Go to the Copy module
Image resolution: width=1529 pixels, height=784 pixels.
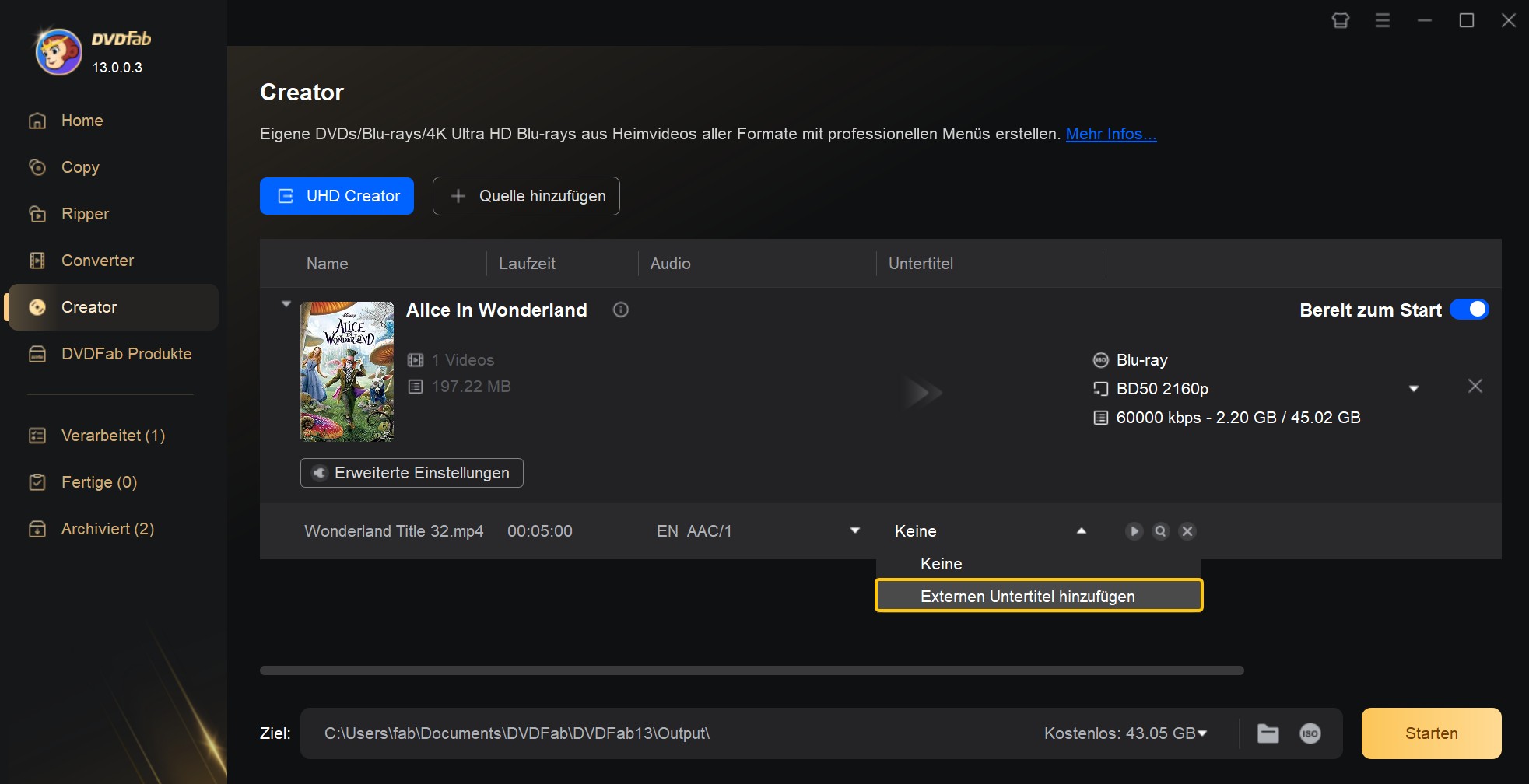tap(80, 167)
